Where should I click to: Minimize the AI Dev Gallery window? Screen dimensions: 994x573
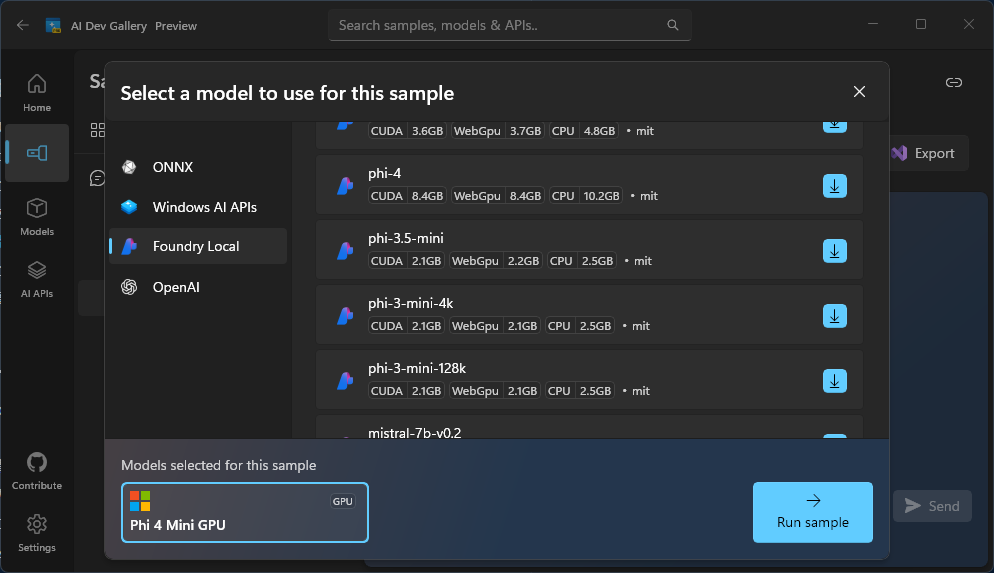(x=873, y=24)
